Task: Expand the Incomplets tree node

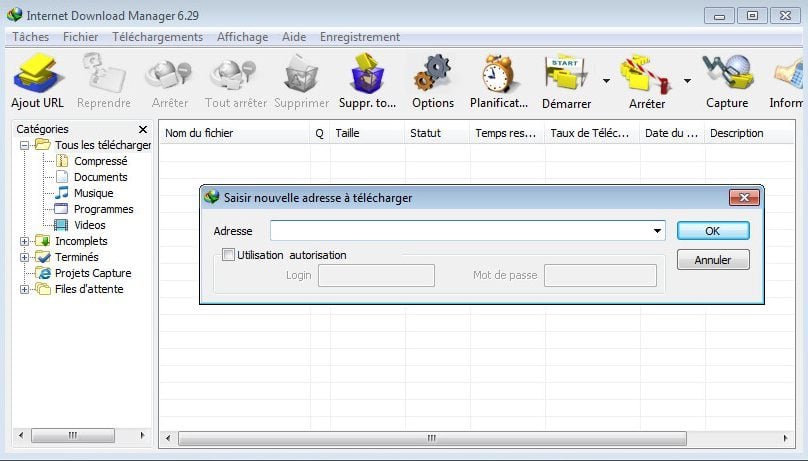Action: click(x=25, y=241)
